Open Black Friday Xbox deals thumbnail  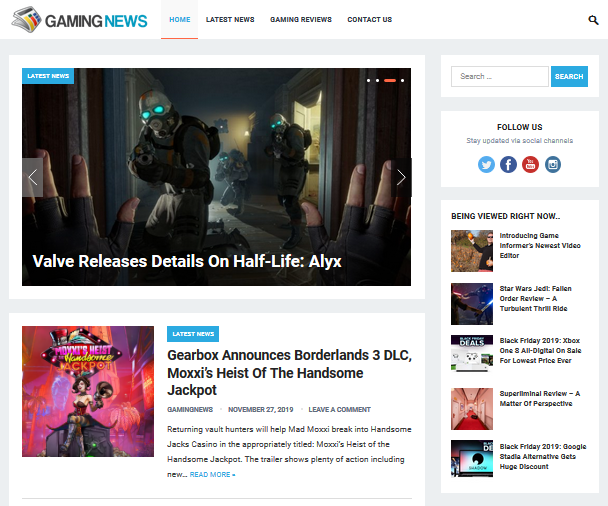coord(472,353)
